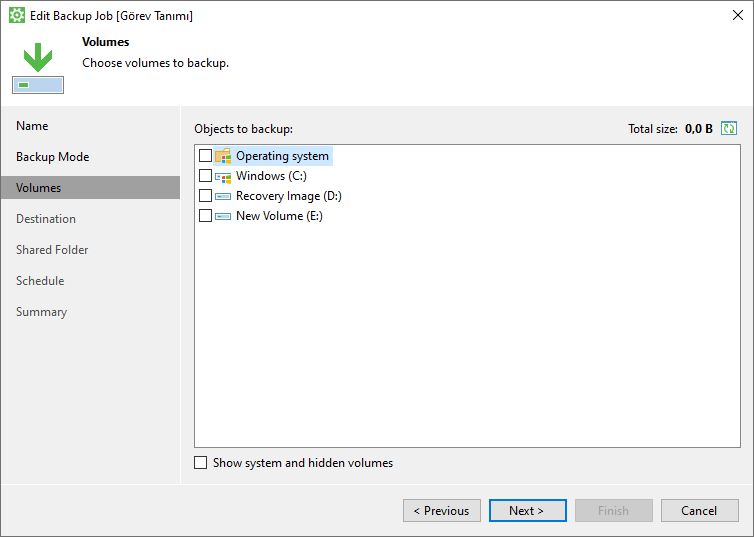Check the Operating system checkbox
The height and width of the screenshot is (537, 754).
point(205,155)
